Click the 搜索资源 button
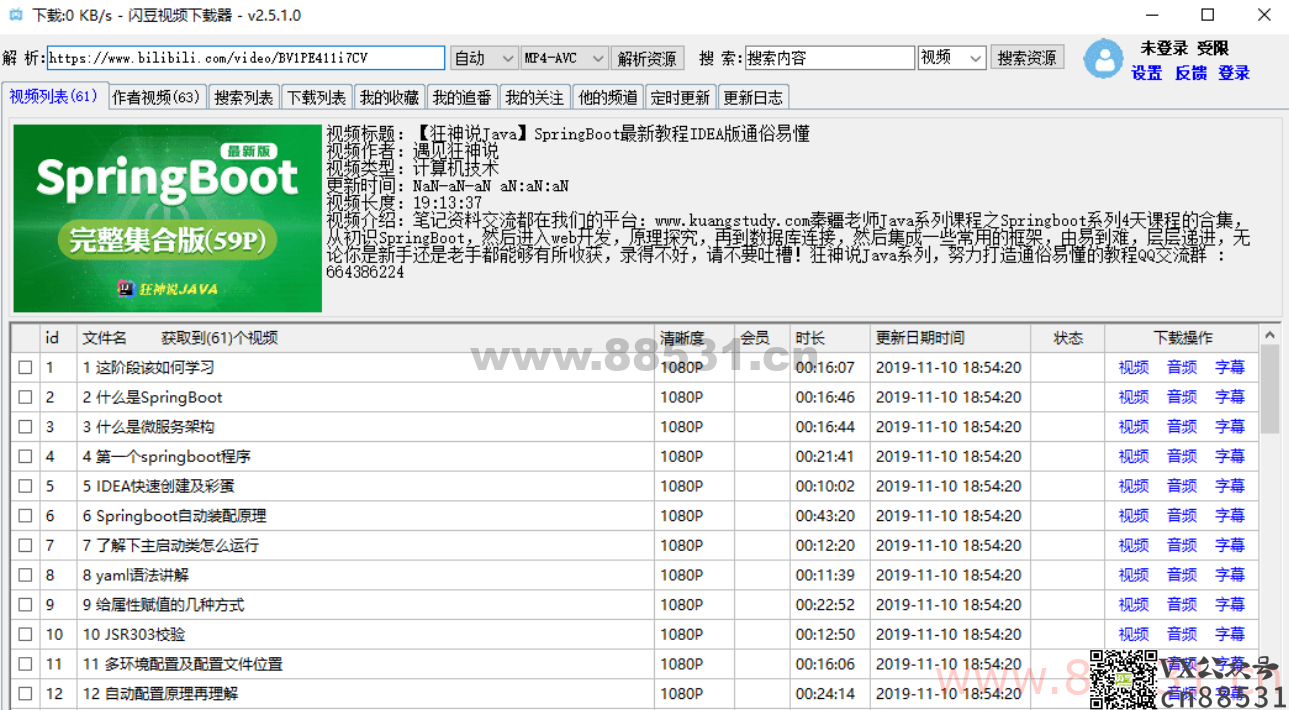This screenshot has width=1289, height=710. coord(1027,58)
